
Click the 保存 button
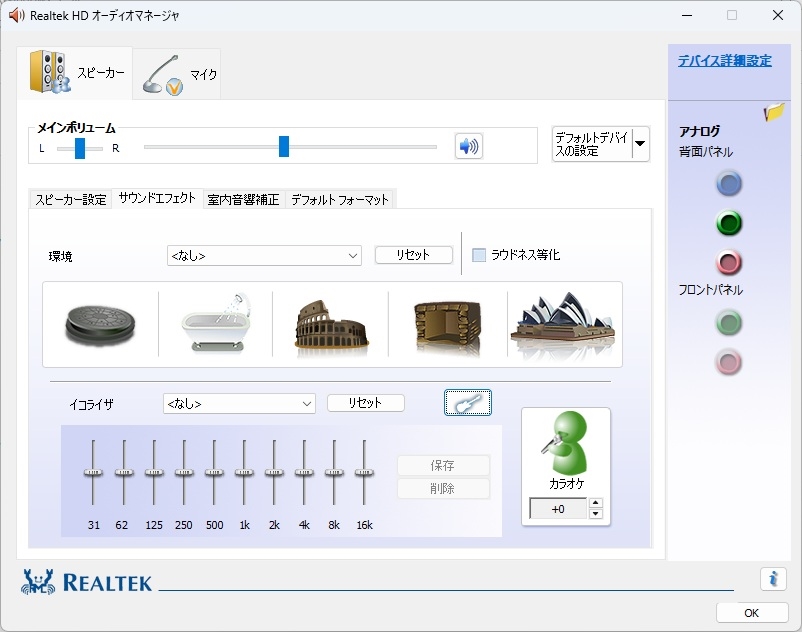(443, 465)
